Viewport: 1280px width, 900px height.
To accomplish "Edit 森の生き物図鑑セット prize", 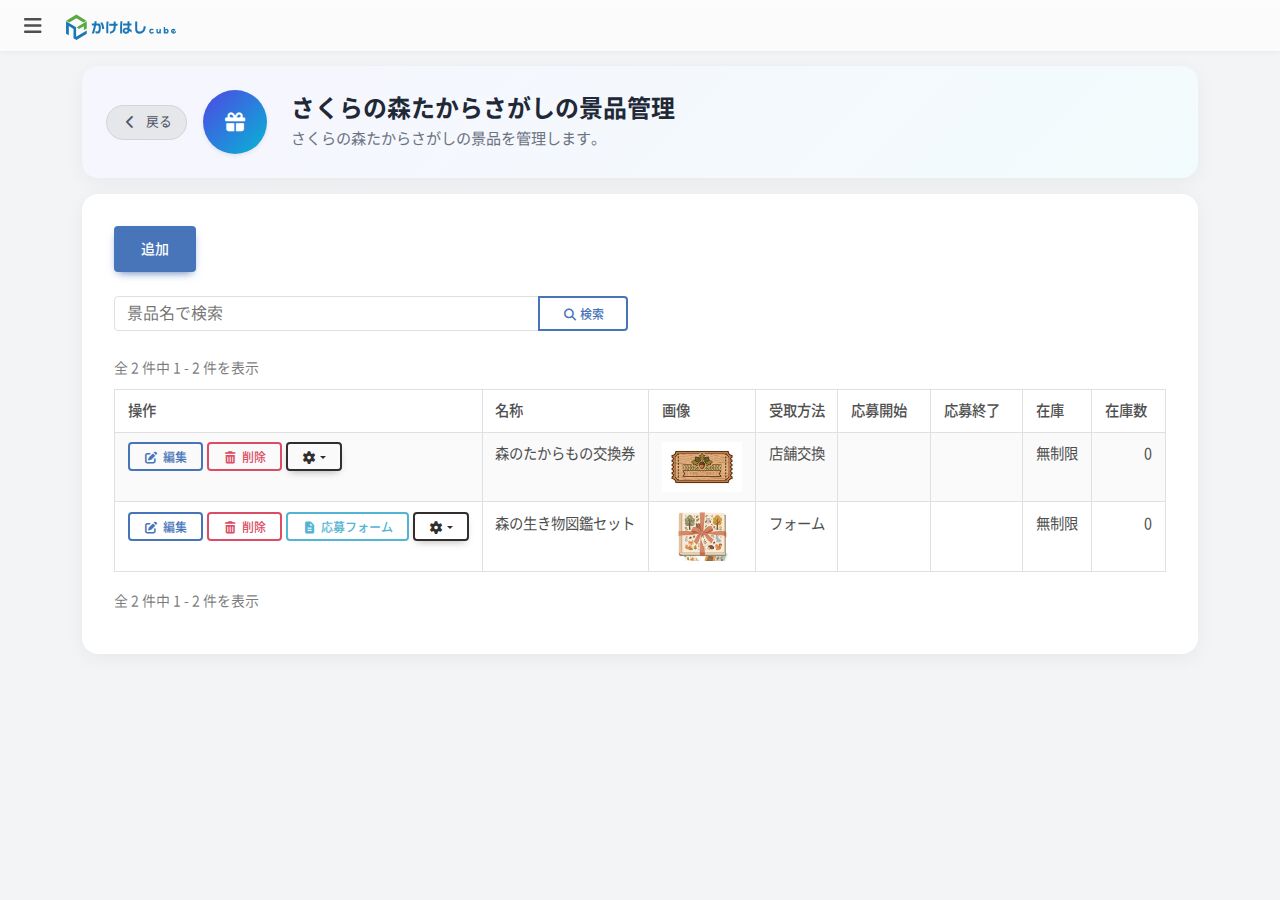I will coord(166,527).
